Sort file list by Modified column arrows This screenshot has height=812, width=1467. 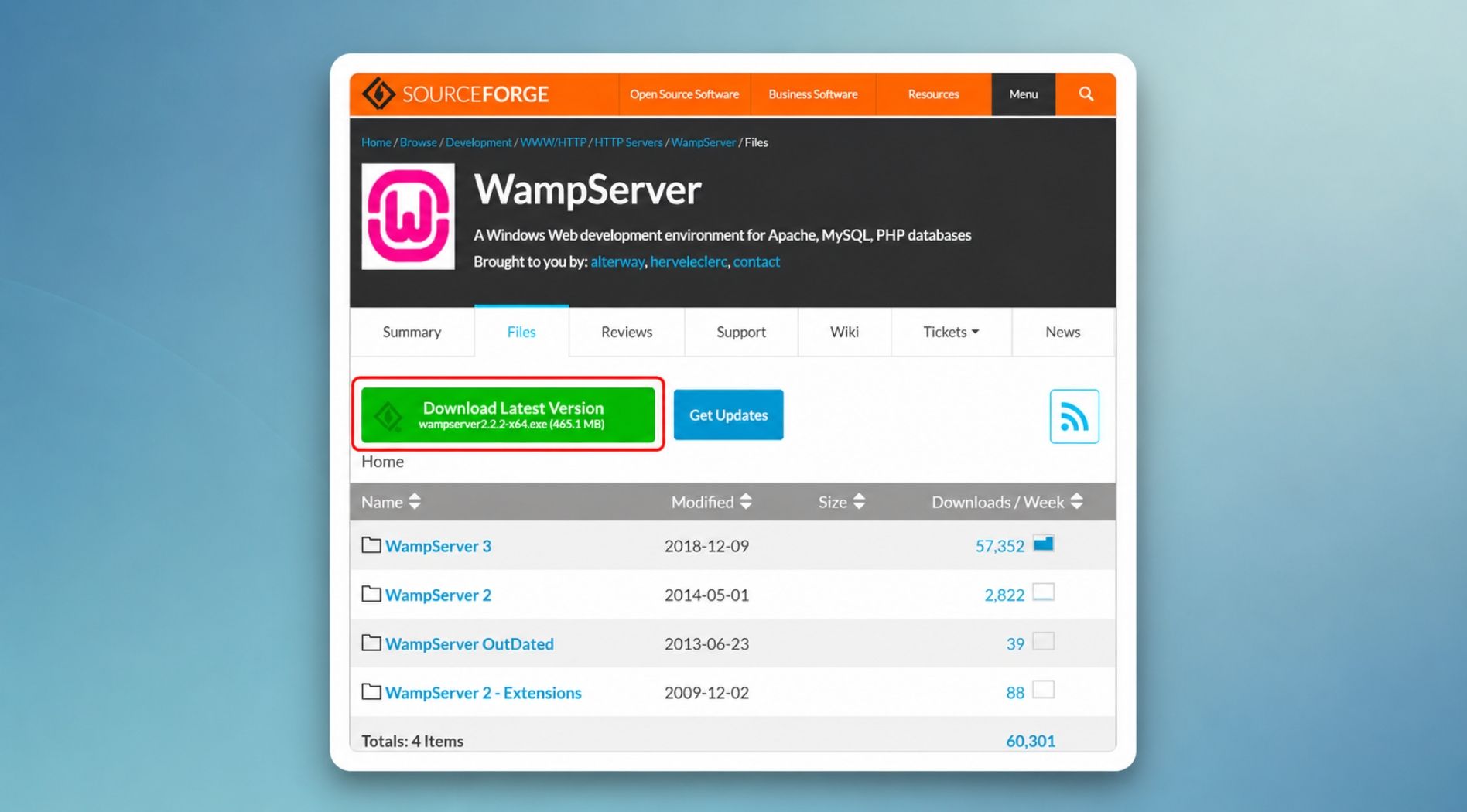click(x=746, y=502)
